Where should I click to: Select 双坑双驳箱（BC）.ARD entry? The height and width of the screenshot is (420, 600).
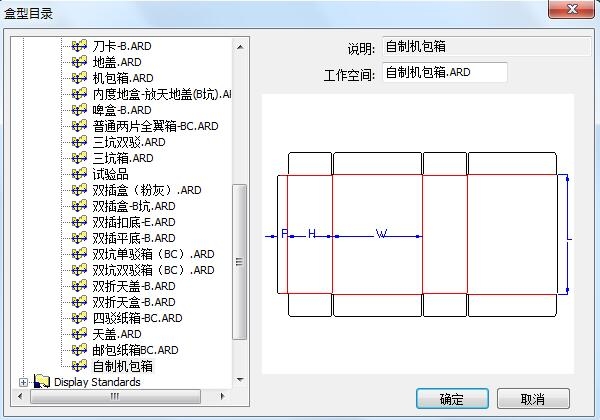[153, 270]
